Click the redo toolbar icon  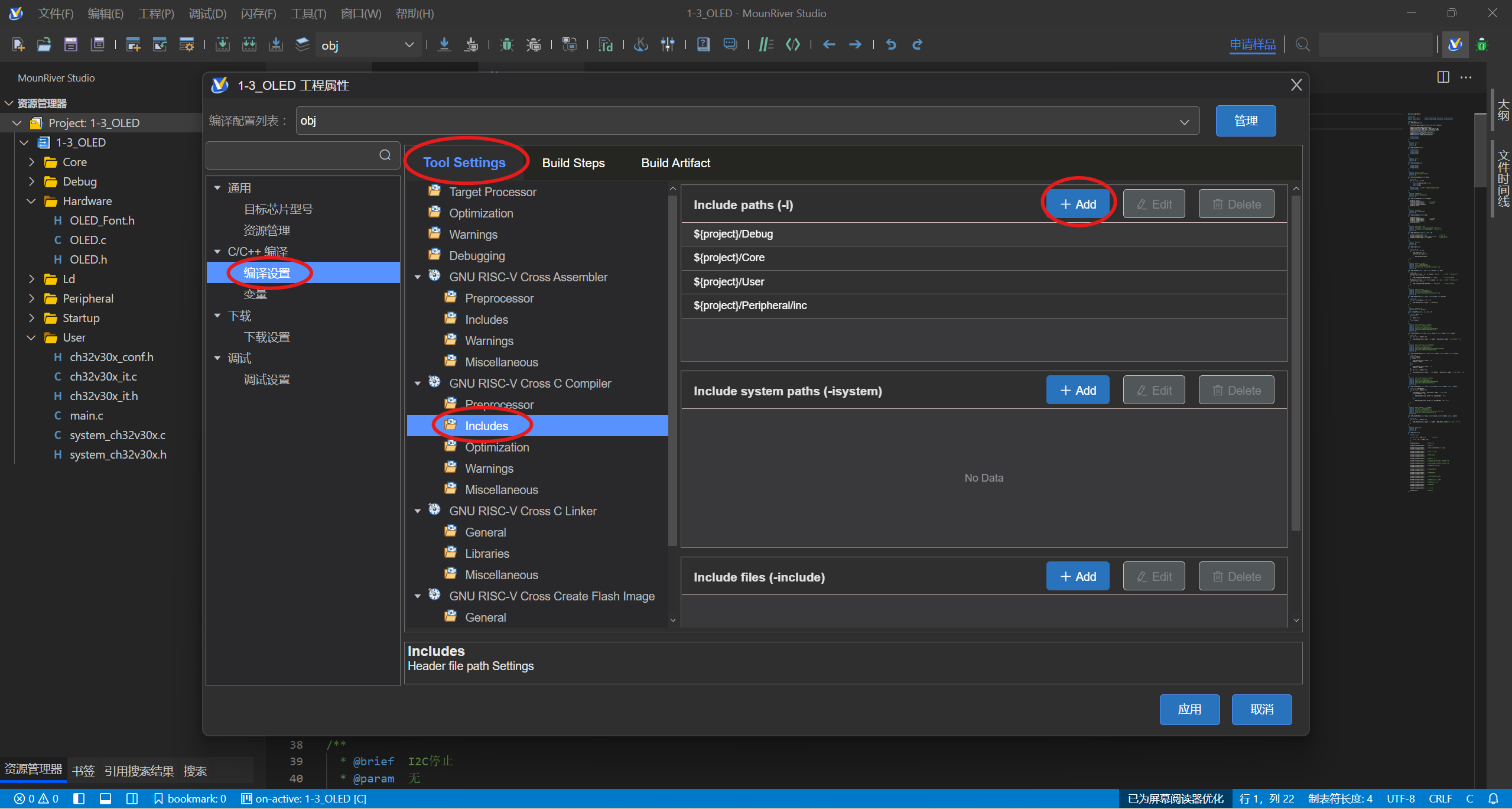(918, 44)
